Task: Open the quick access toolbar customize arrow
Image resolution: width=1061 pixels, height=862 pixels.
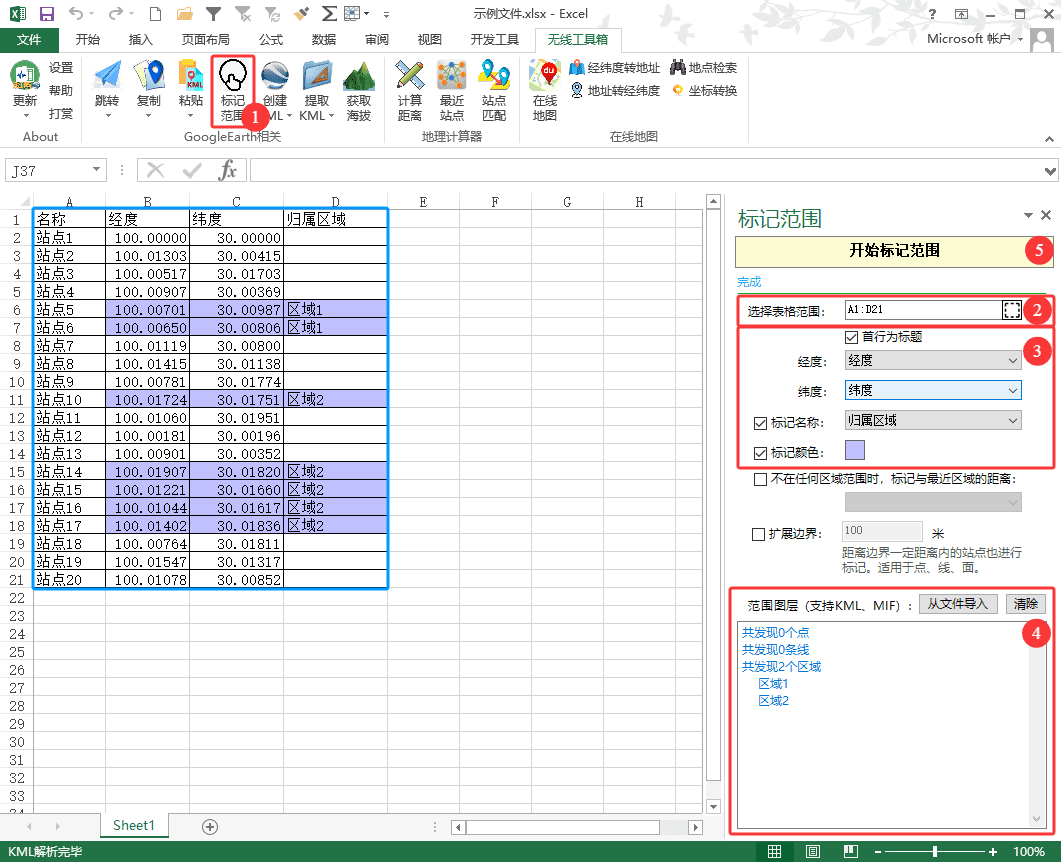Action: [x=386, y=14]
